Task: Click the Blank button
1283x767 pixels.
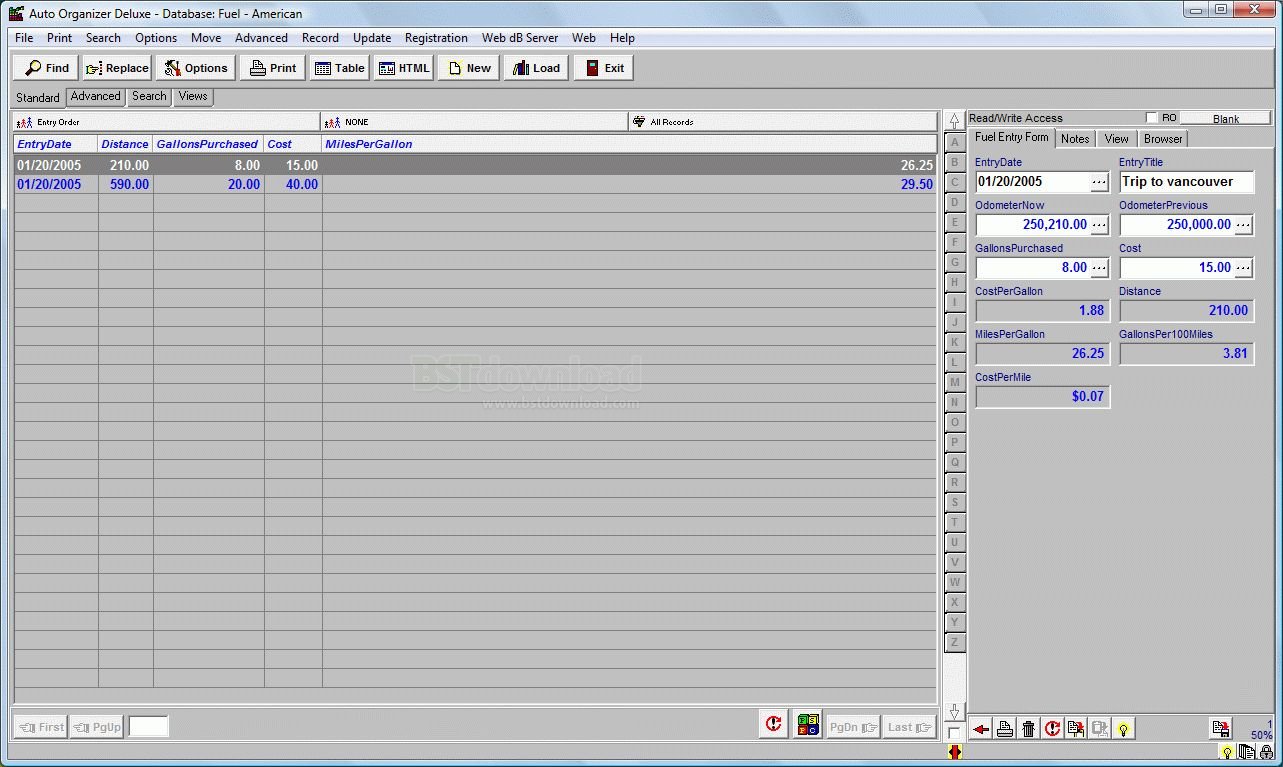Action: coord(1226,118)
